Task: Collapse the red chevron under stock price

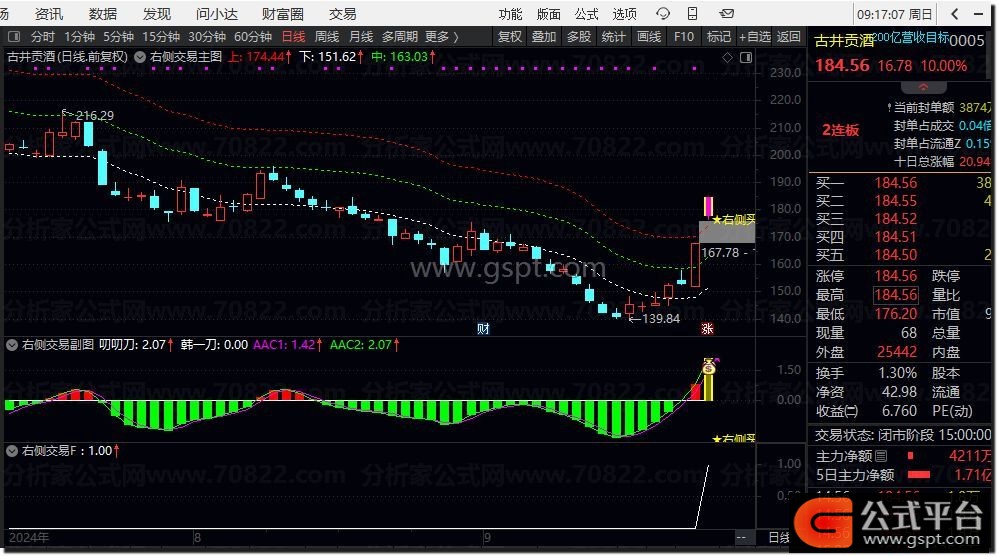Action: [x=923, y=87]
